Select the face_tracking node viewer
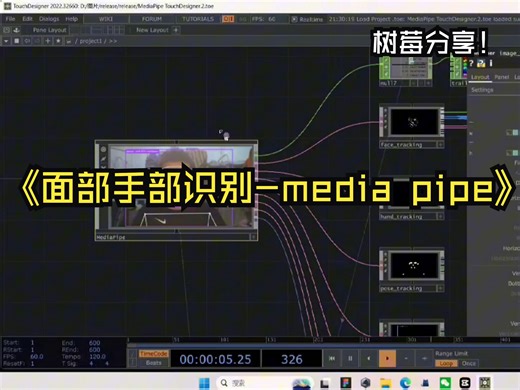The width and height of the screenshot is (520, 390). coord(414,122)
